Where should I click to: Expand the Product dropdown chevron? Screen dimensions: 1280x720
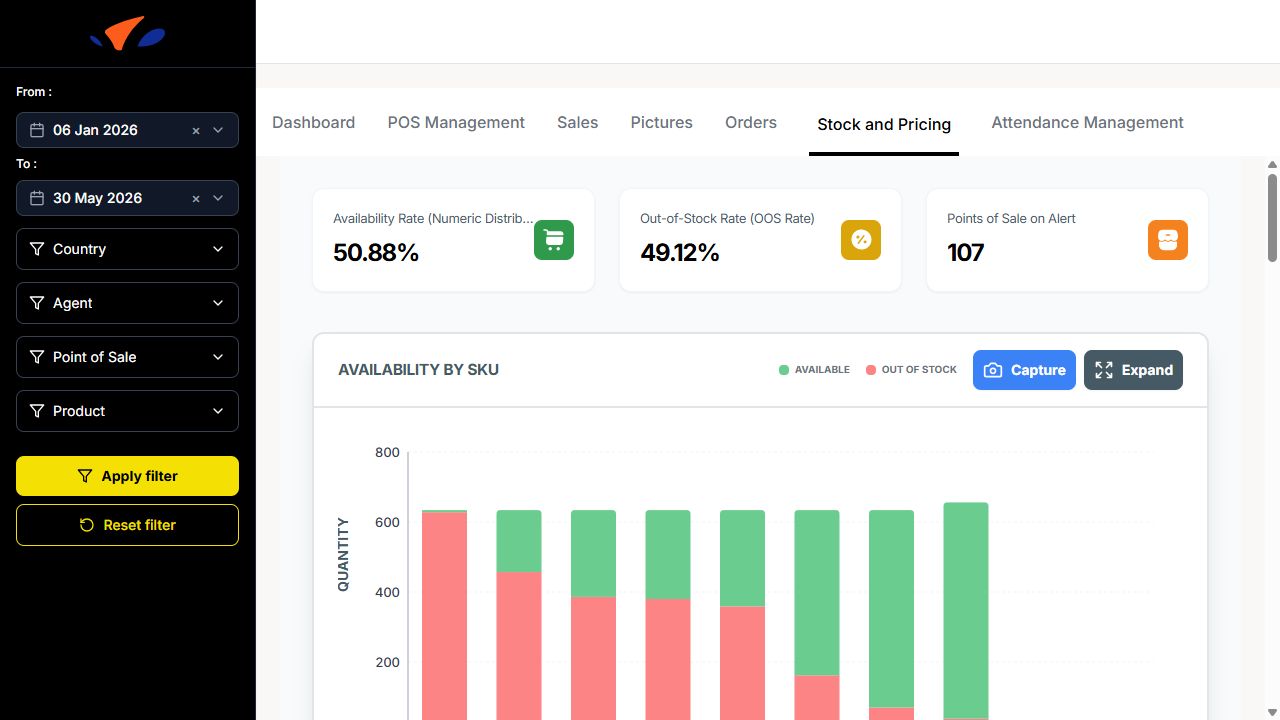pyautogui.click(x=218, y=411)
